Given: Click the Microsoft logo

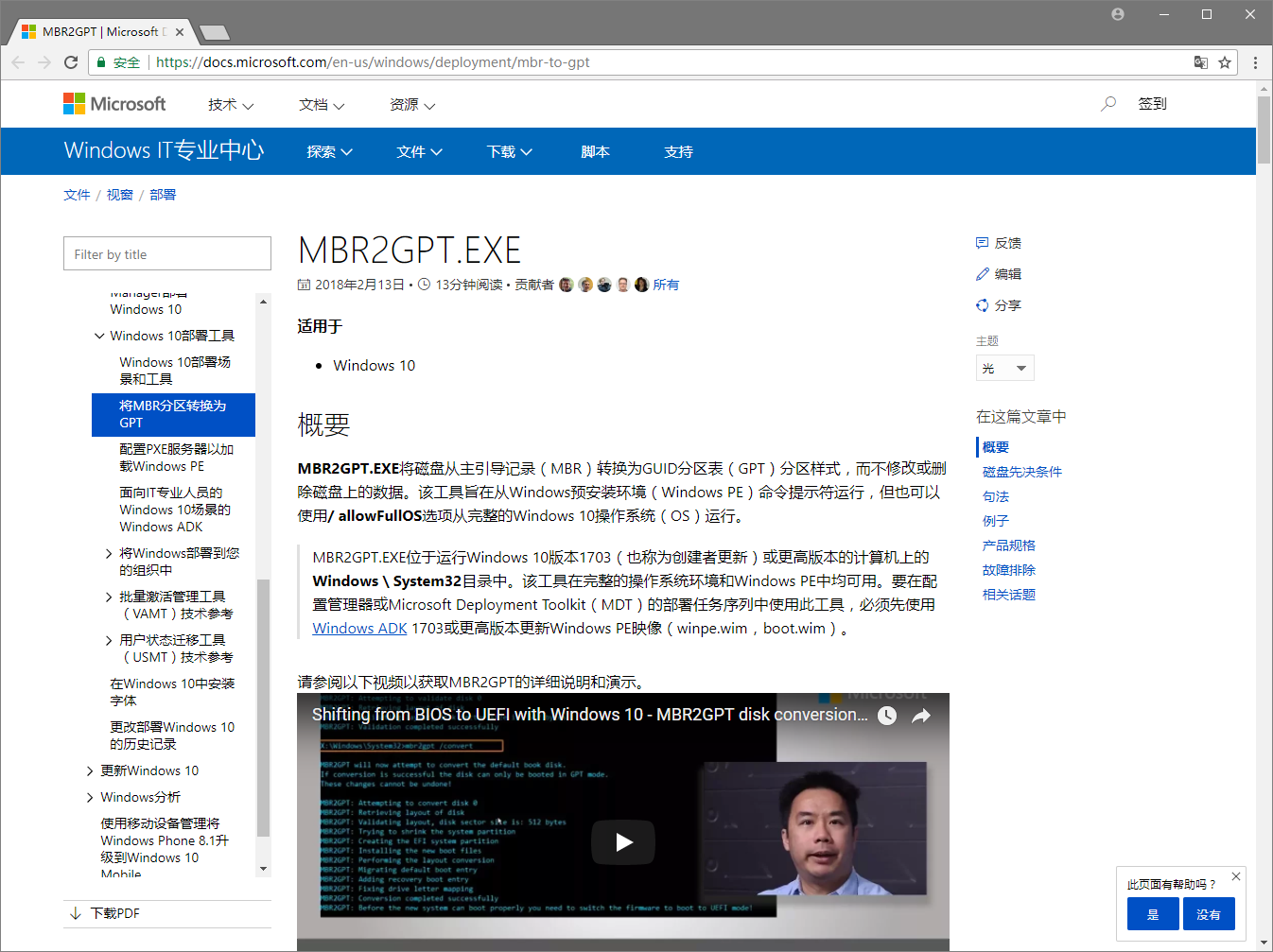Looking at the screenshot, I should [114, 104].
